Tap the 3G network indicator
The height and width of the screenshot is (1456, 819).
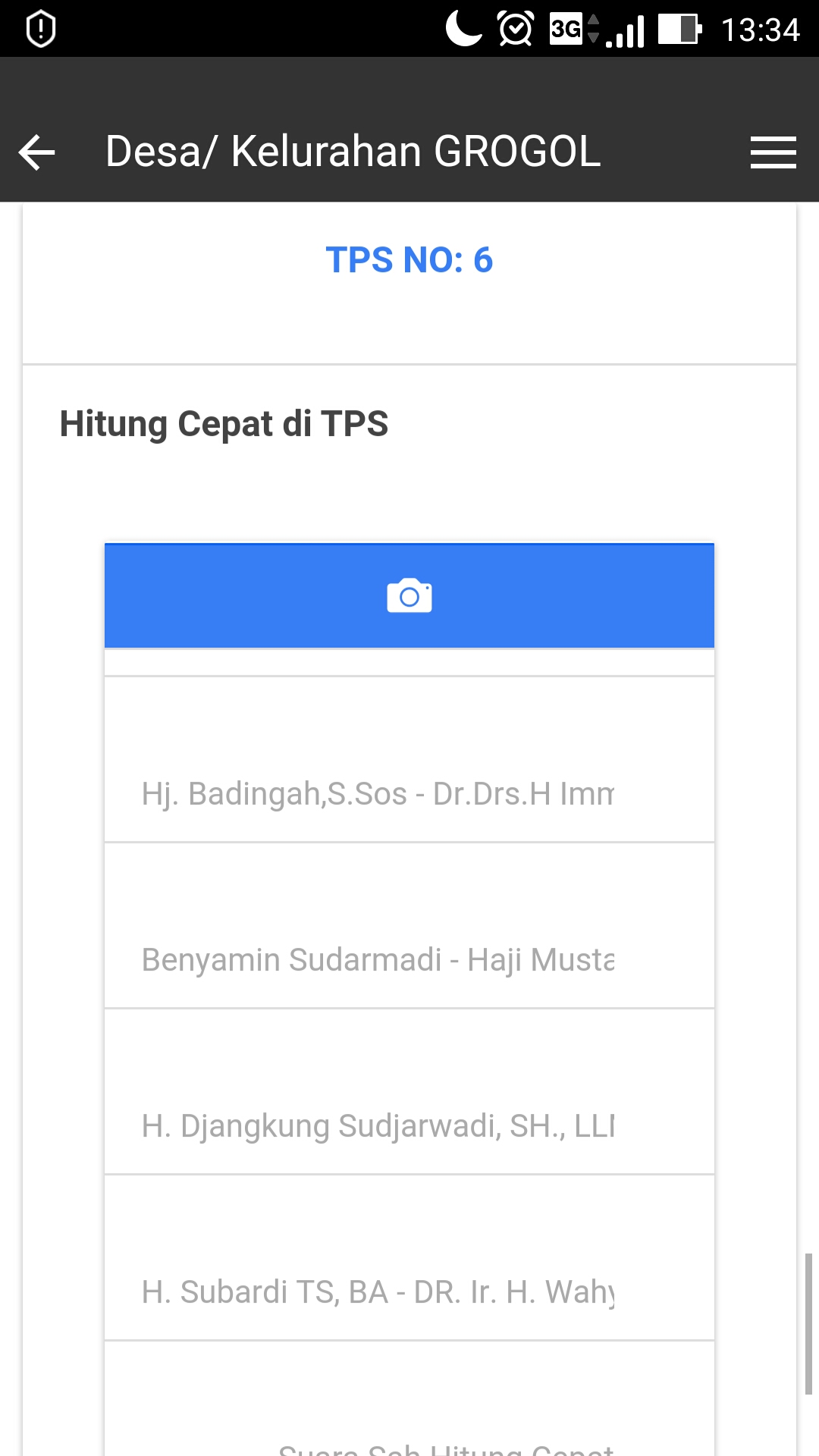[x=567, y=30]
